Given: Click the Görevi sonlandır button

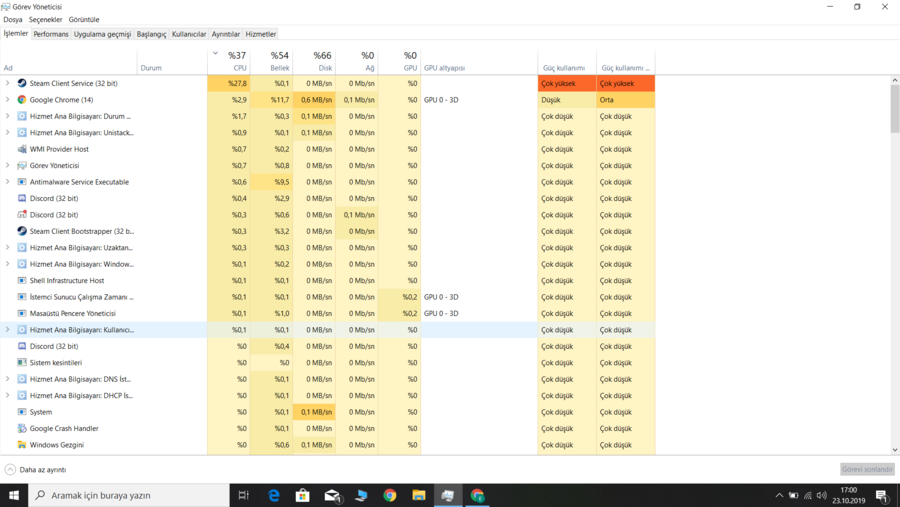Looking at the screenshot, I should [867, 470].
